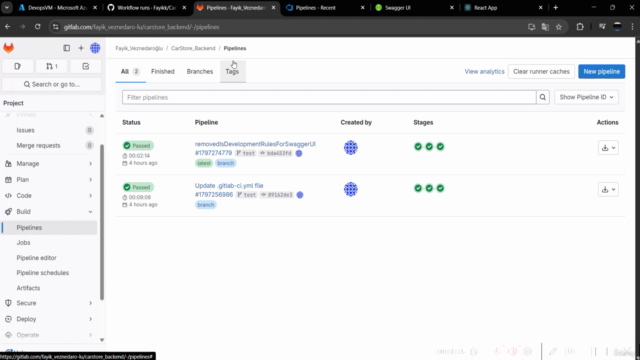
Task: Switch to the All pipelines tab
Action: coord(130,71)
